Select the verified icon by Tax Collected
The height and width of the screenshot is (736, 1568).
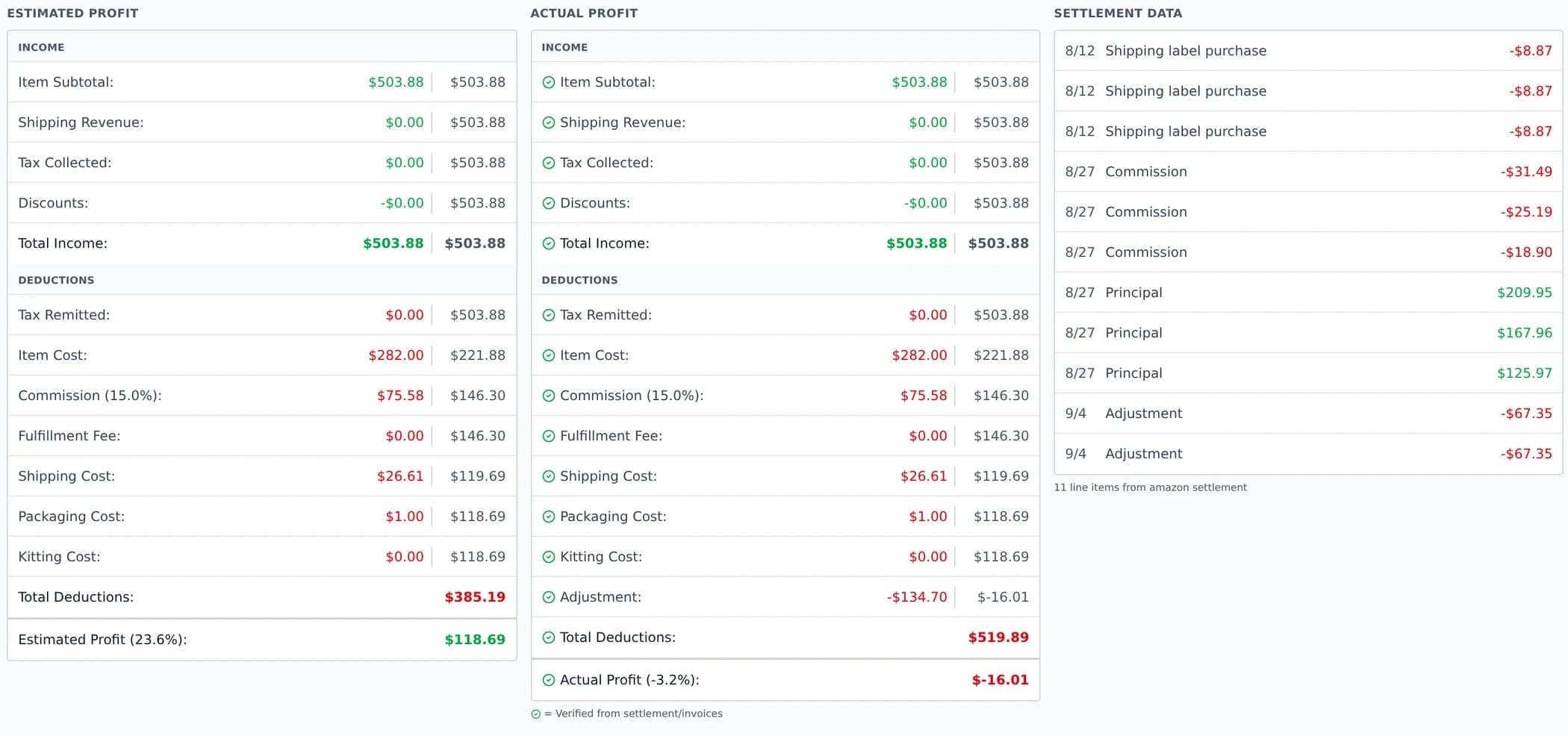tap(548, 163)
